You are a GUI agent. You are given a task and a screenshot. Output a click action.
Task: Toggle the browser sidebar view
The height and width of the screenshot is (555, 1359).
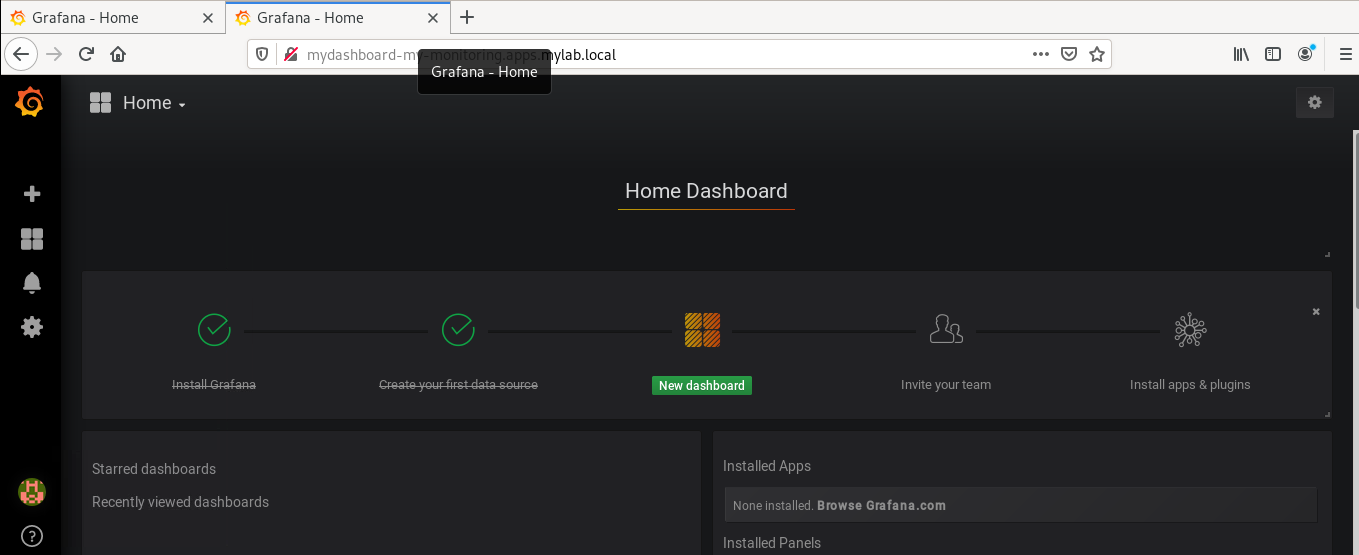1273,54
